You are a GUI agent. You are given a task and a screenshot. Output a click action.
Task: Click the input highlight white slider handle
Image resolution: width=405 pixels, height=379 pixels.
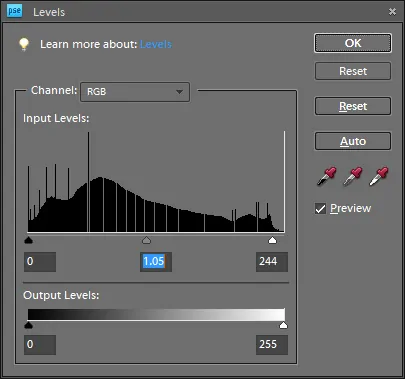(272, 240)
